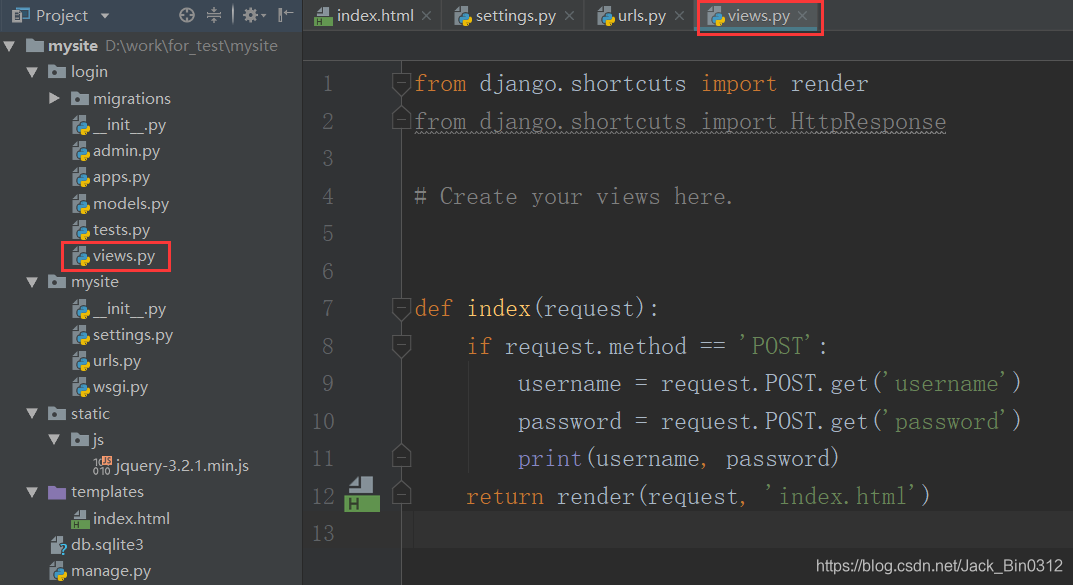Screen dimensions: 1073x585
Task: Click the print call on line 11
Action: click(x=550, y=458)
